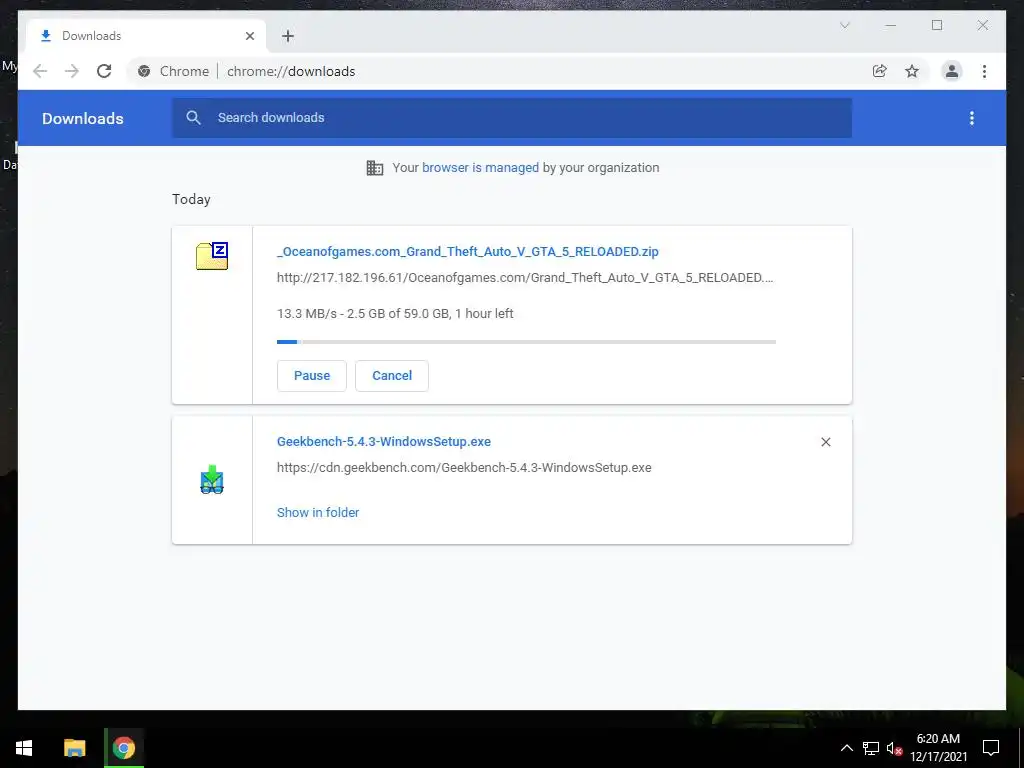This screenshot has width=1024, height=768.
Task: Remove Geekbench entry from the list
Action: (x=825, y=442)
